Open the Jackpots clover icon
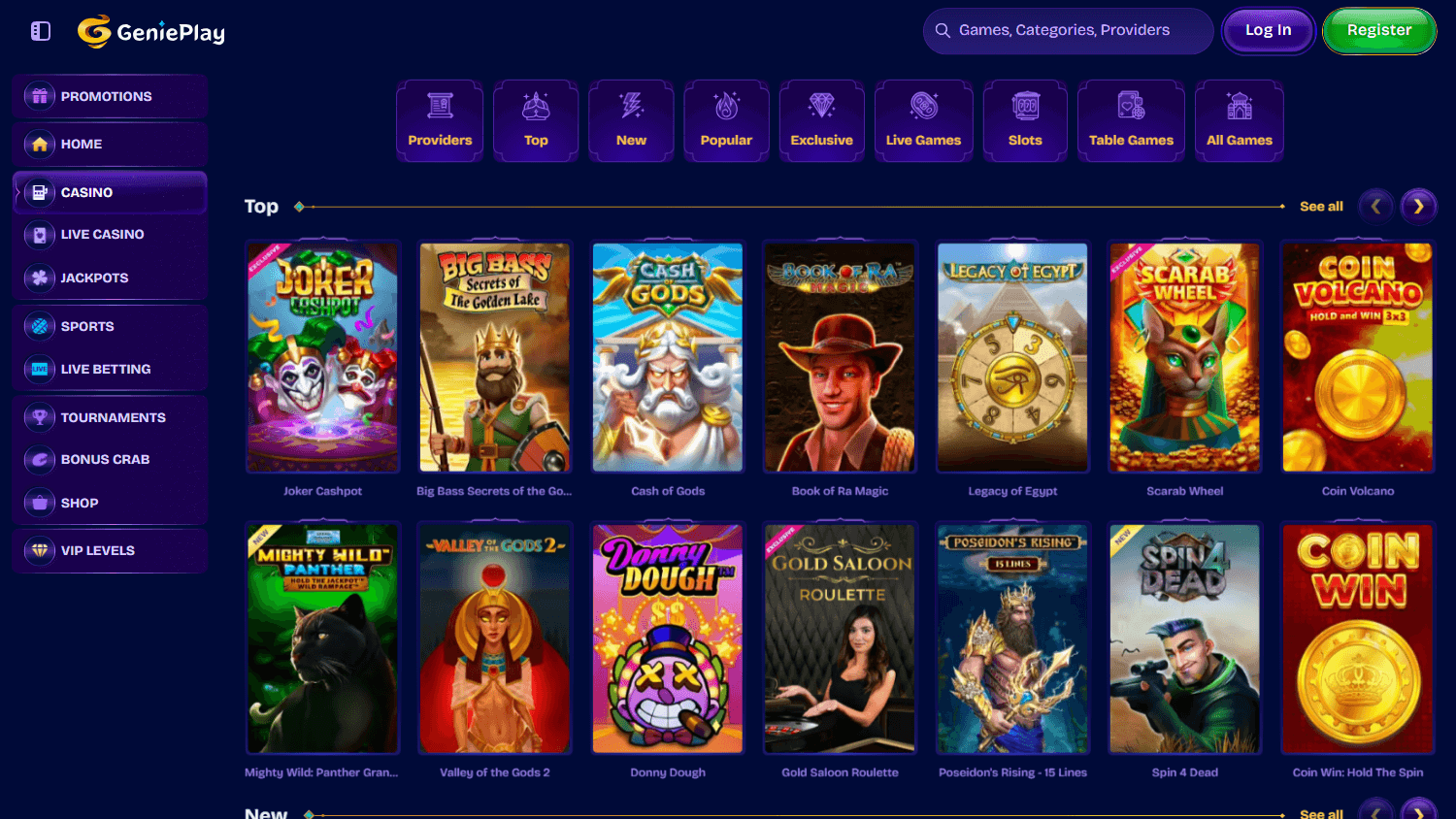Image resolution: width=1456 pixels, height=819 pixels. [x=40, y=278]
